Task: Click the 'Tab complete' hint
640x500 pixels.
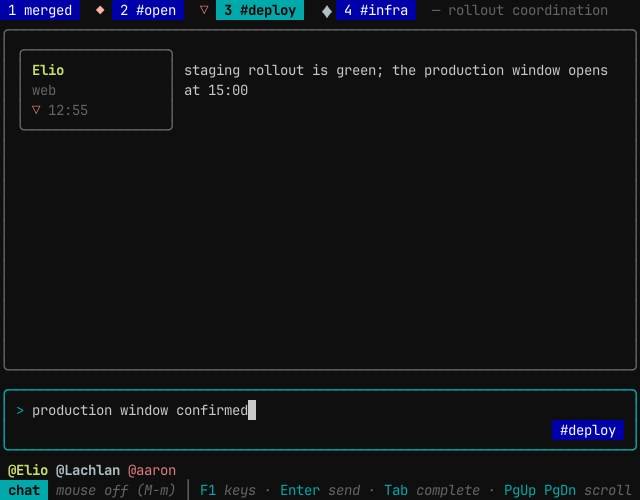Action: [432, 490]
